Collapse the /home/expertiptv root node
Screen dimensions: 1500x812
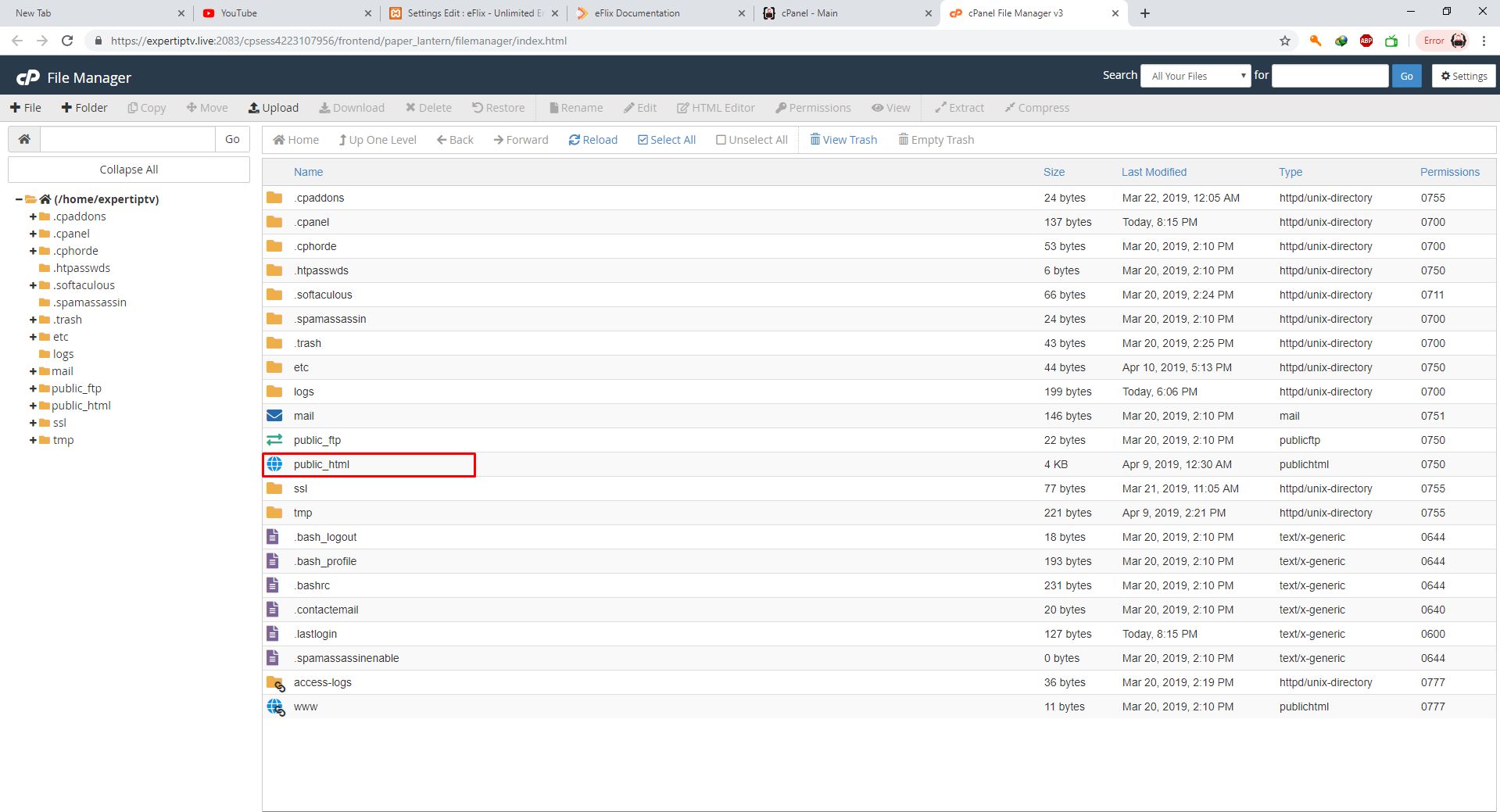pyautogui.click(x=19, y=199)
